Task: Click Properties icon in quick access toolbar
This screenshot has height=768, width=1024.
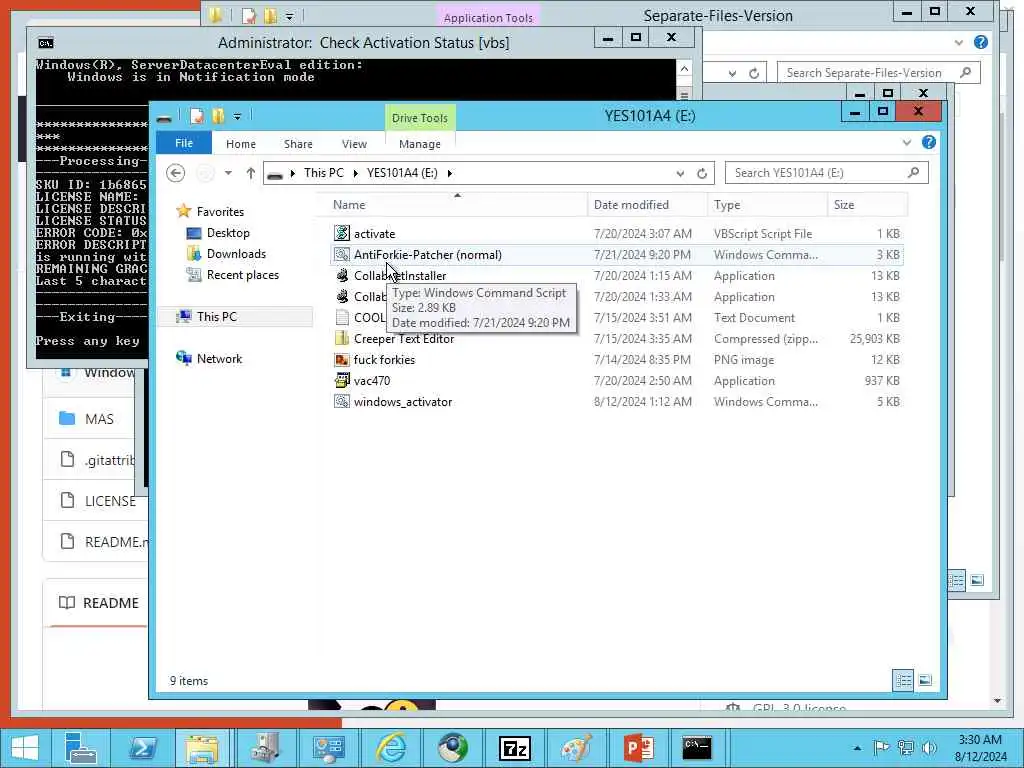Action: pos(197,117)
